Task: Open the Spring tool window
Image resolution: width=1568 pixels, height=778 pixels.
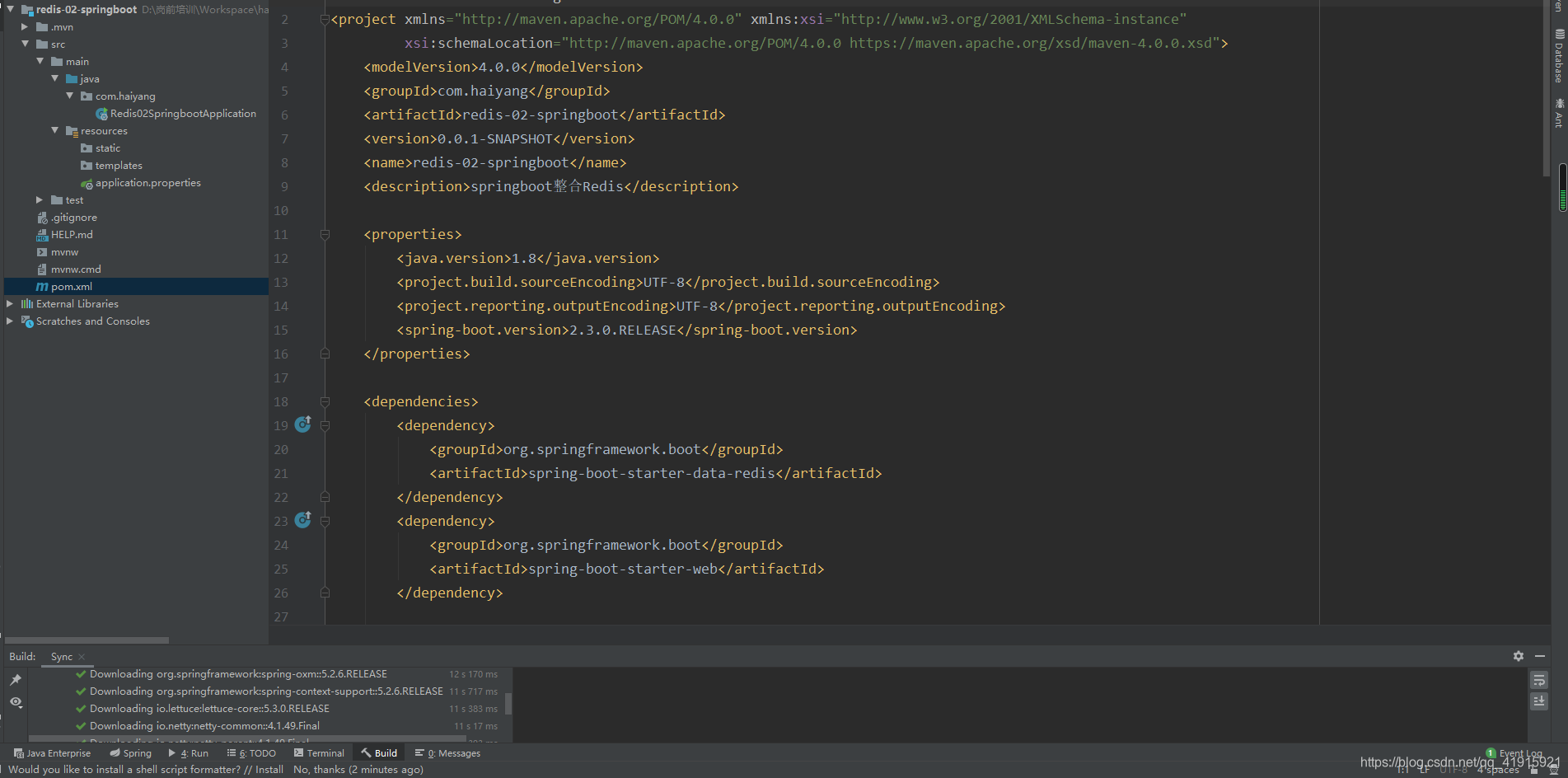Action: point(131,753)
